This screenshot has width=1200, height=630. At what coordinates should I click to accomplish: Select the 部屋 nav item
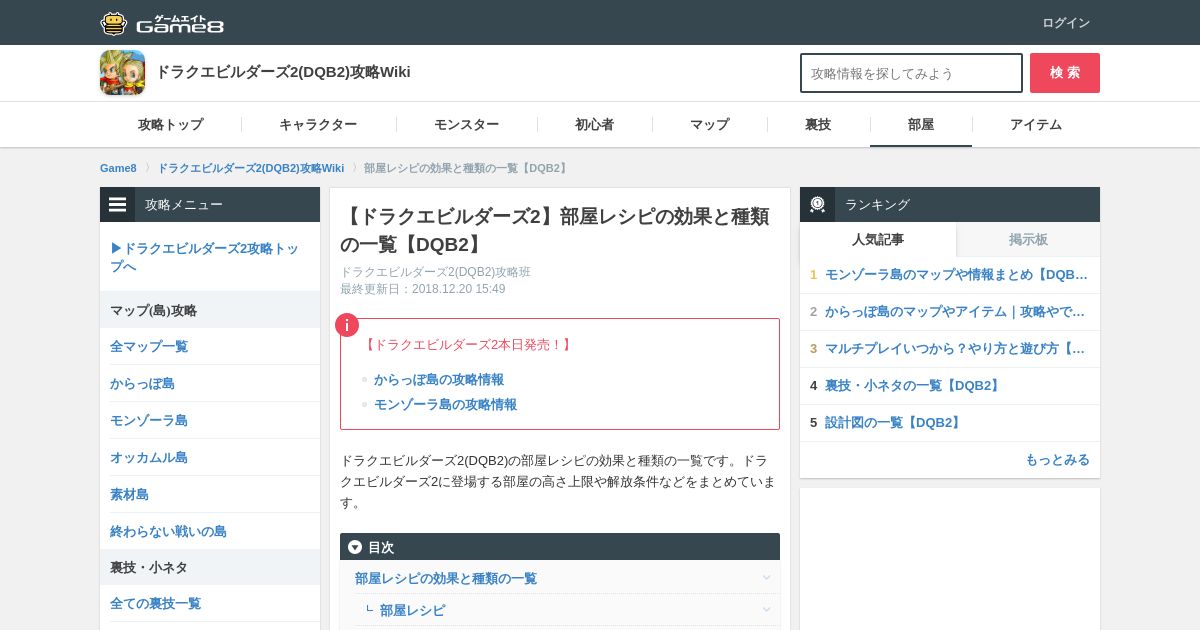(x=921, y=125)
